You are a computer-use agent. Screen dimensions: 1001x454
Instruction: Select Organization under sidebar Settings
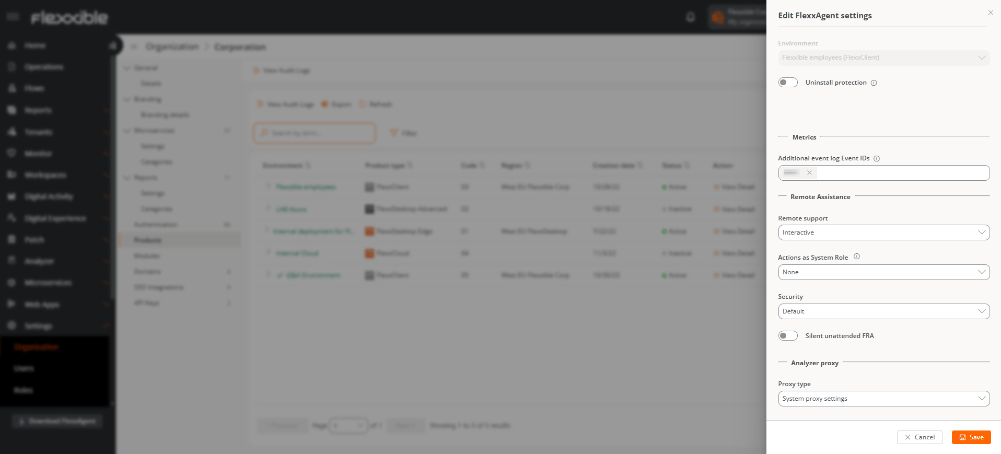coord(36,347)
